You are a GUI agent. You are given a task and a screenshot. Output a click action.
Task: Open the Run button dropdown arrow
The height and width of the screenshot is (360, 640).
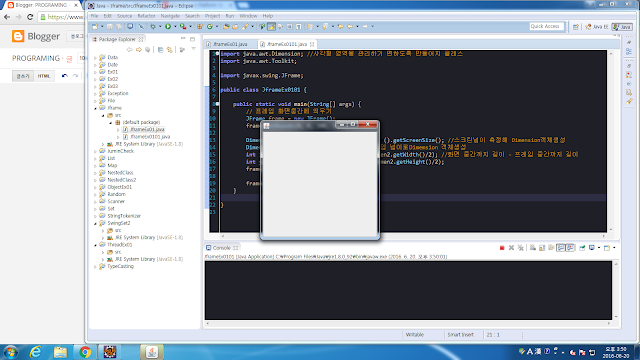(175, 27)
